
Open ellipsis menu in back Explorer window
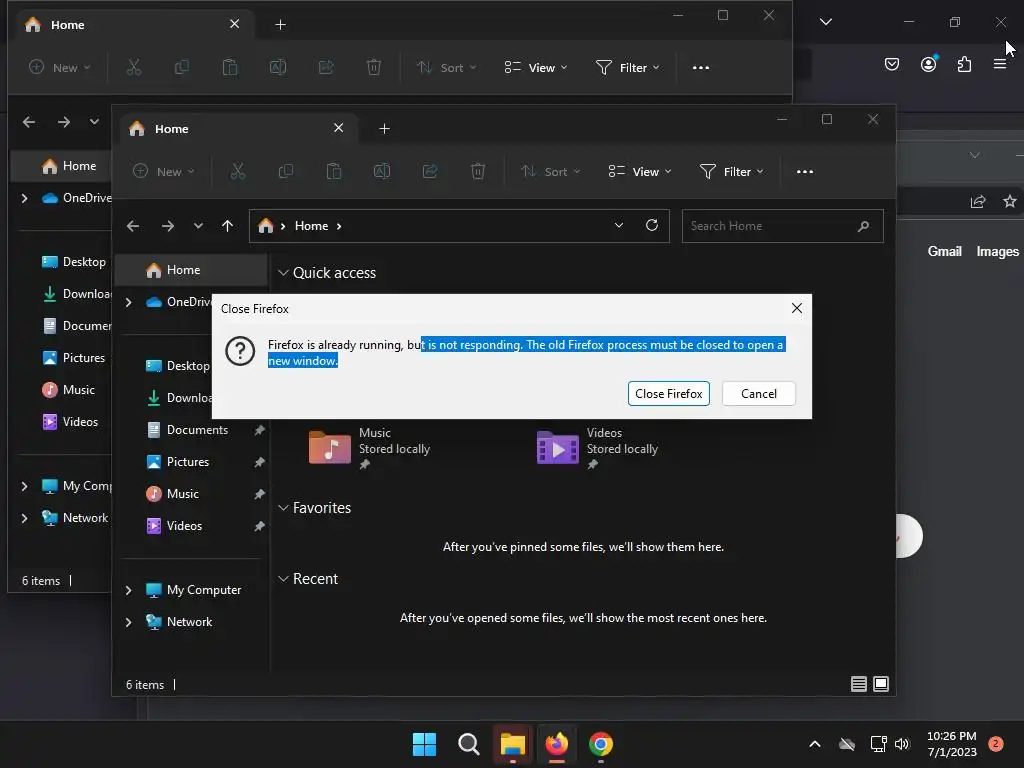click(701, 67)
